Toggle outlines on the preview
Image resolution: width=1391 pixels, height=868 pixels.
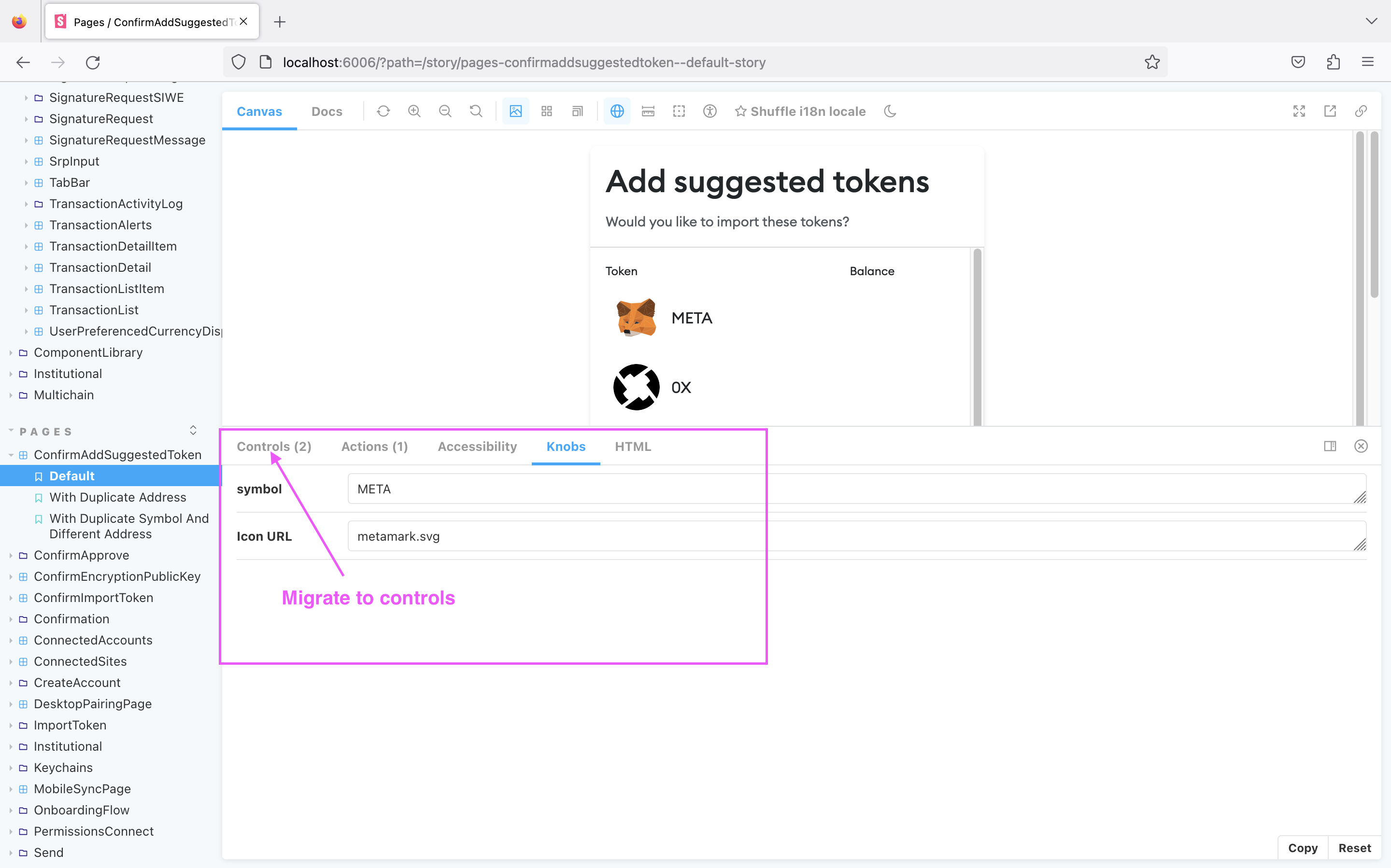679,111
